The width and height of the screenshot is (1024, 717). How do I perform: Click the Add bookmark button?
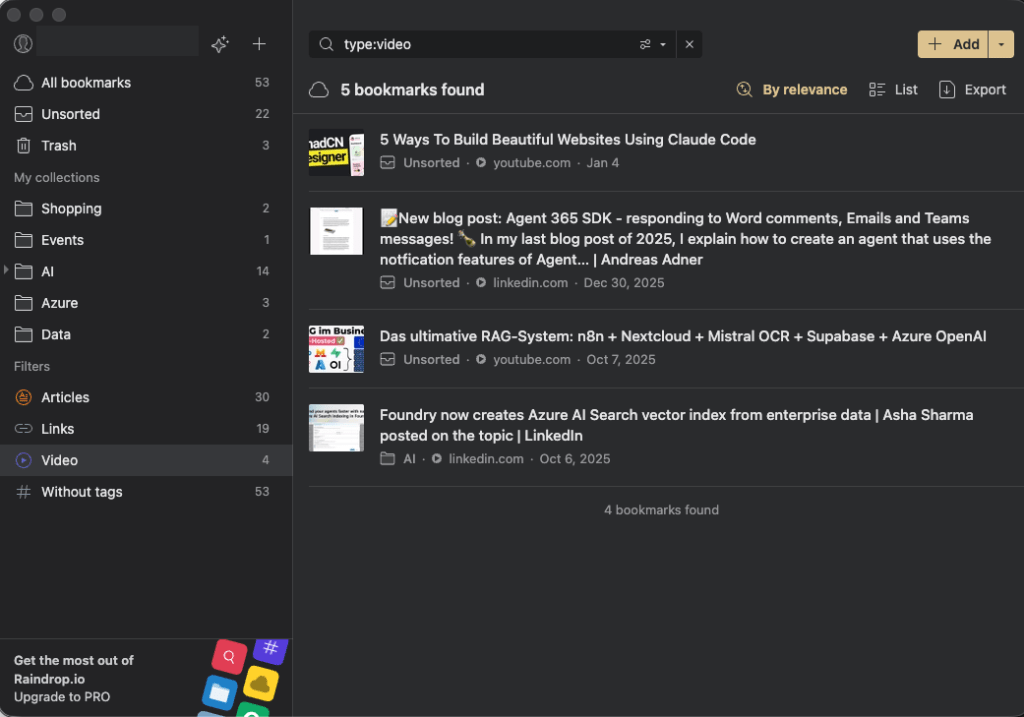pyautogui.click(x=953, y=44)
